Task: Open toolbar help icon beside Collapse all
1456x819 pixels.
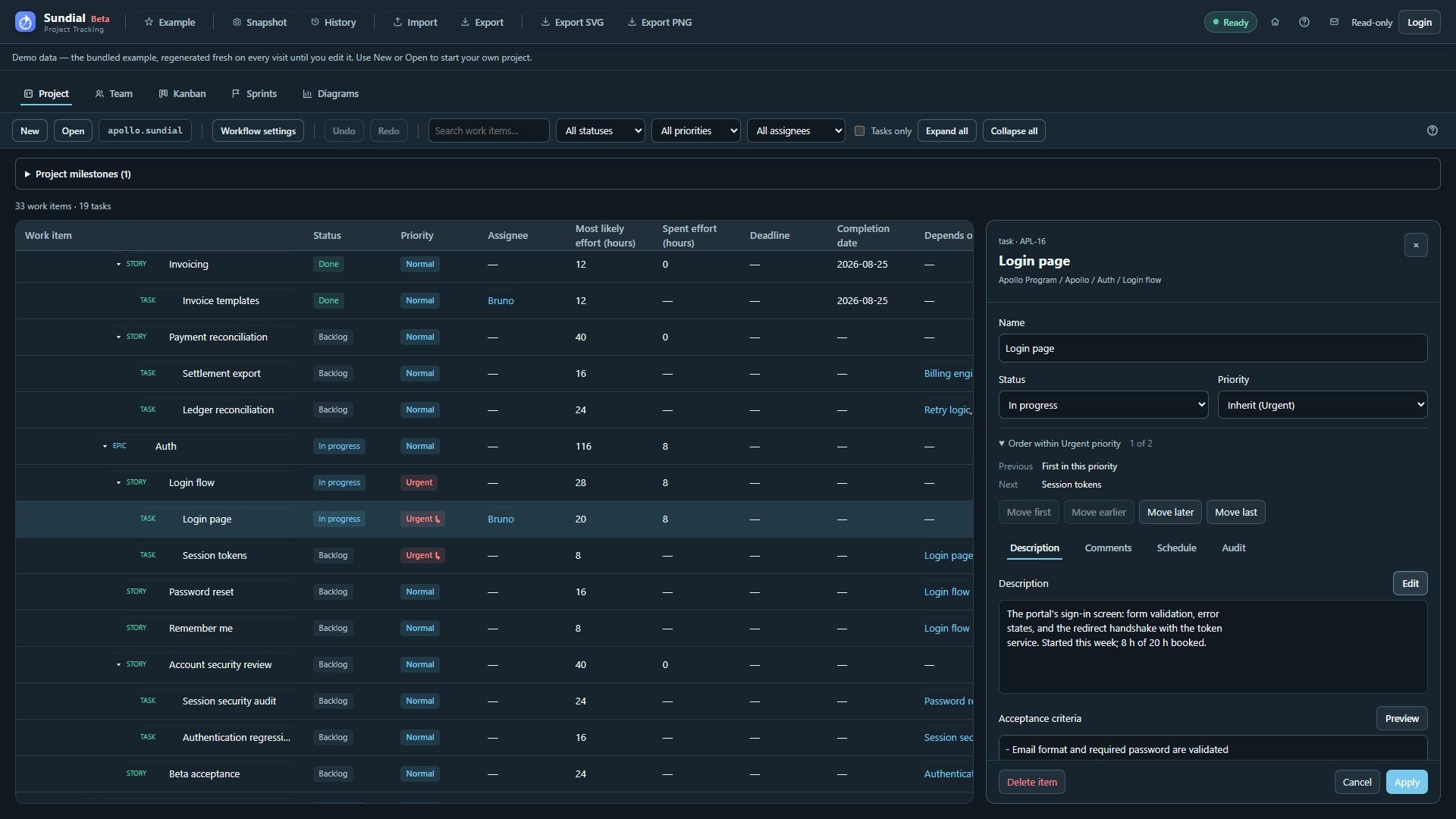Action: coord(1432,130)
